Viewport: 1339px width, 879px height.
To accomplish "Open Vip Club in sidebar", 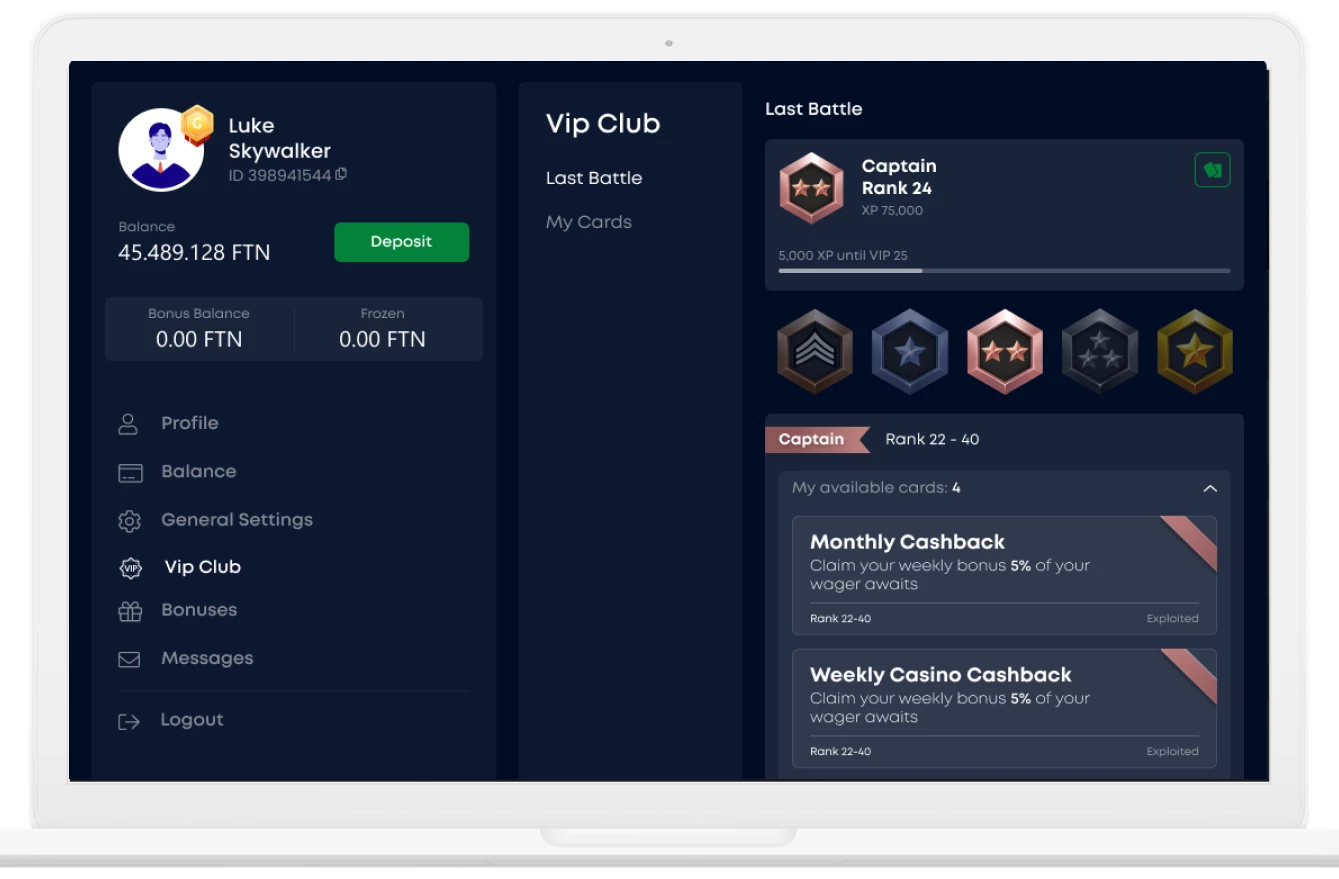I will 202,567.
